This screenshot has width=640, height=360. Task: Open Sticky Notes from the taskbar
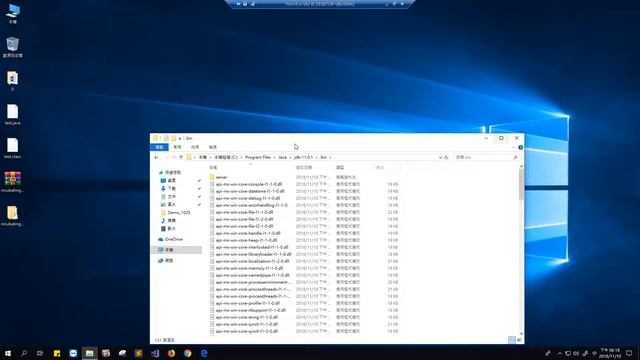(x=57, y=353)
